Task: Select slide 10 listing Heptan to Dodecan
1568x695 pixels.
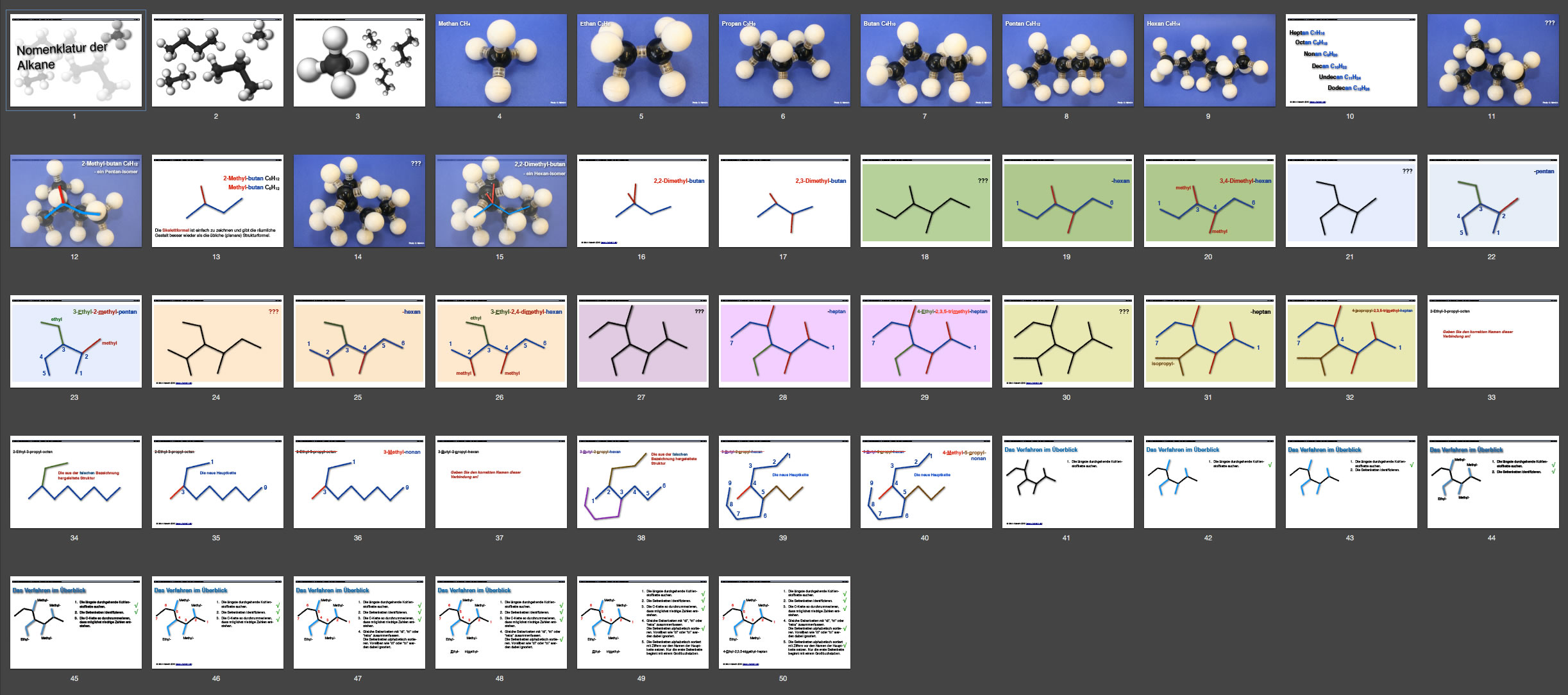Action: tap(1351, 60)
